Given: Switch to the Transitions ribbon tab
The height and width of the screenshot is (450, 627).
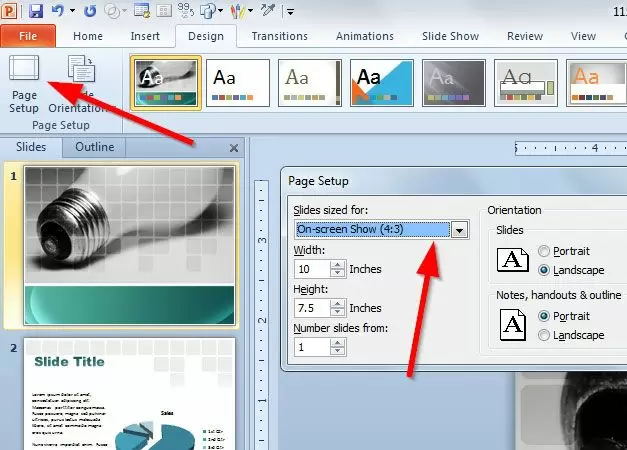Looking at the screenshot, I should coord(280,36).
